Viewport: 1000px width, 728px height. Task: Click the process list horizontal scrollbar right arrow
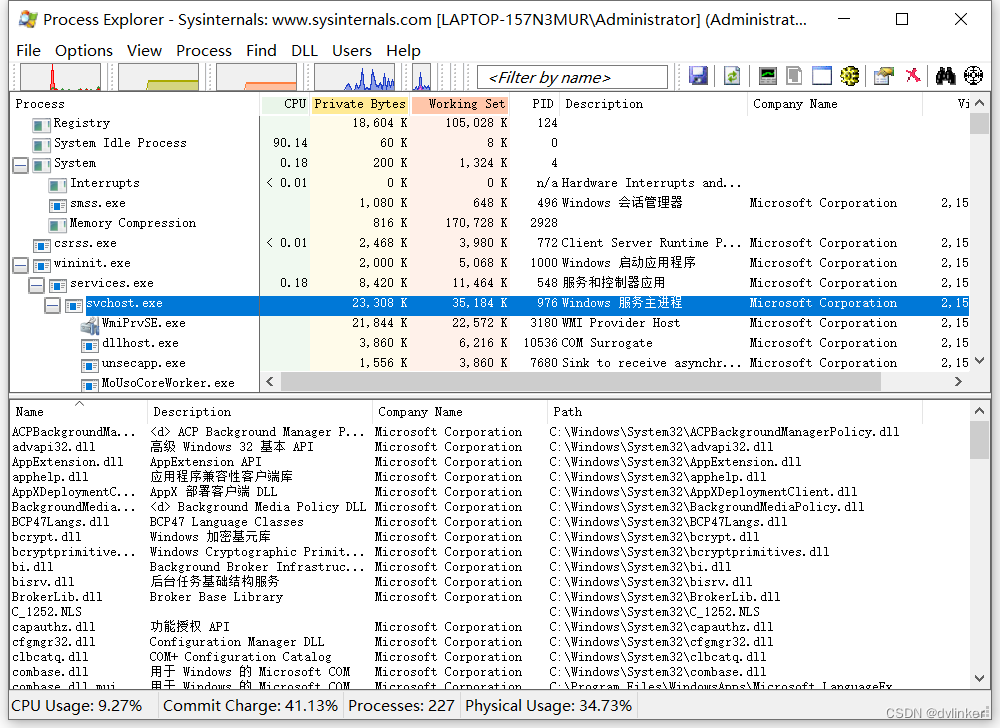click(958, 381)
